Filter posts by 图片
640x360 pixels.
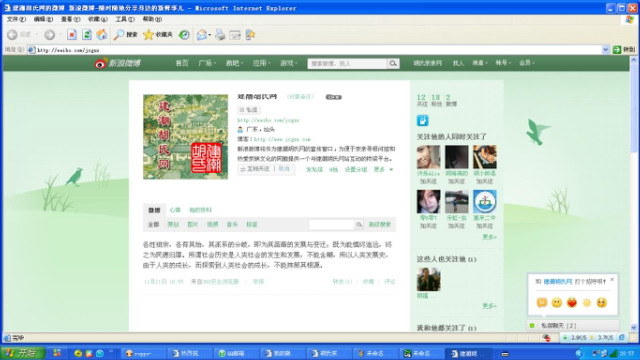192,224
